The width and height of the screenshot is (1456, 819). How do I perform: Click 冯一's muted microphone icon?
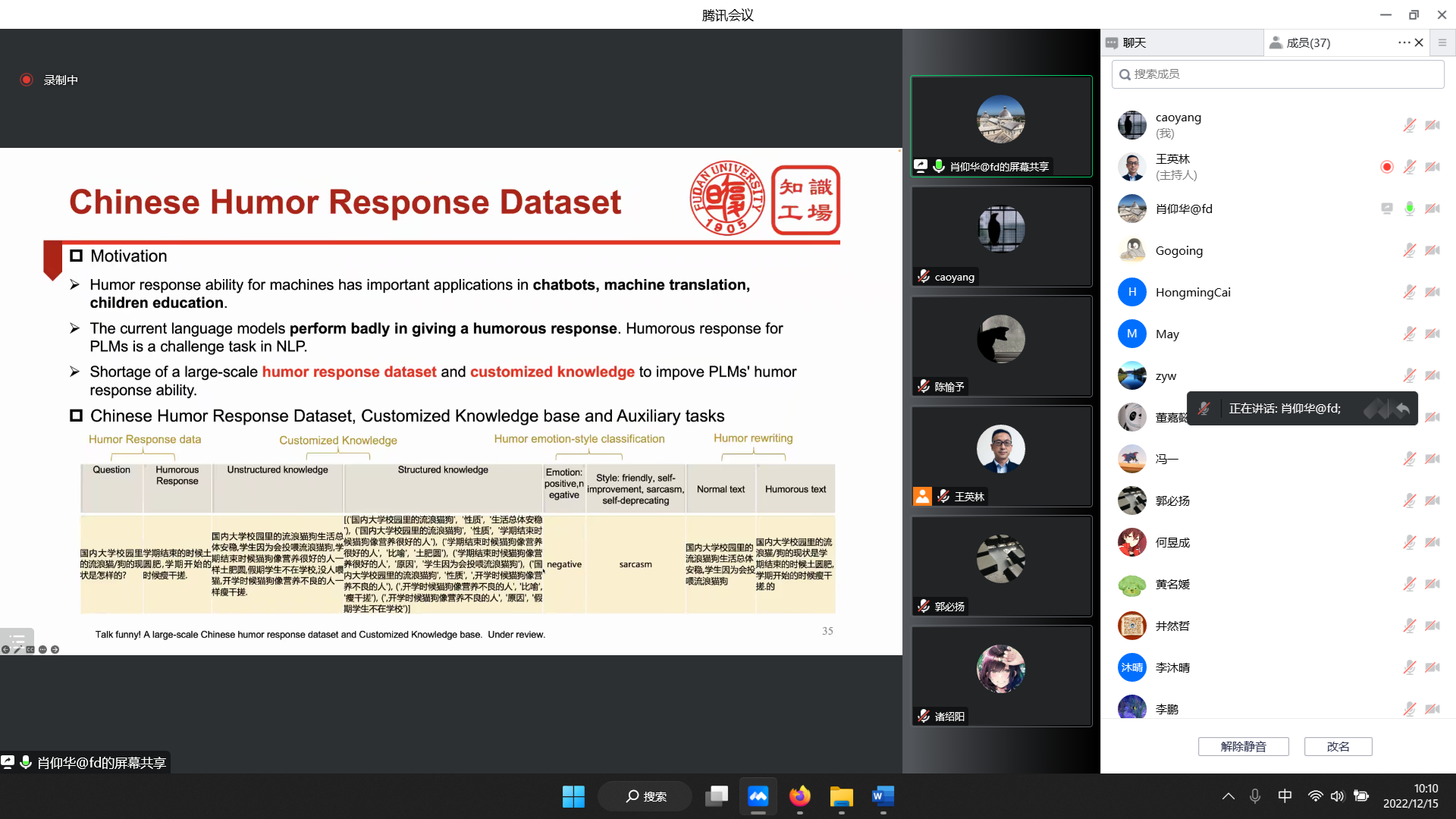point(1409,459)
